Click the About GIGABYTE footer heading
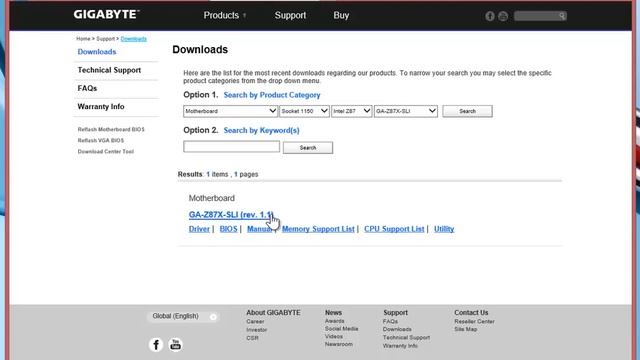The image size is (640, 360). pos(273,313)
